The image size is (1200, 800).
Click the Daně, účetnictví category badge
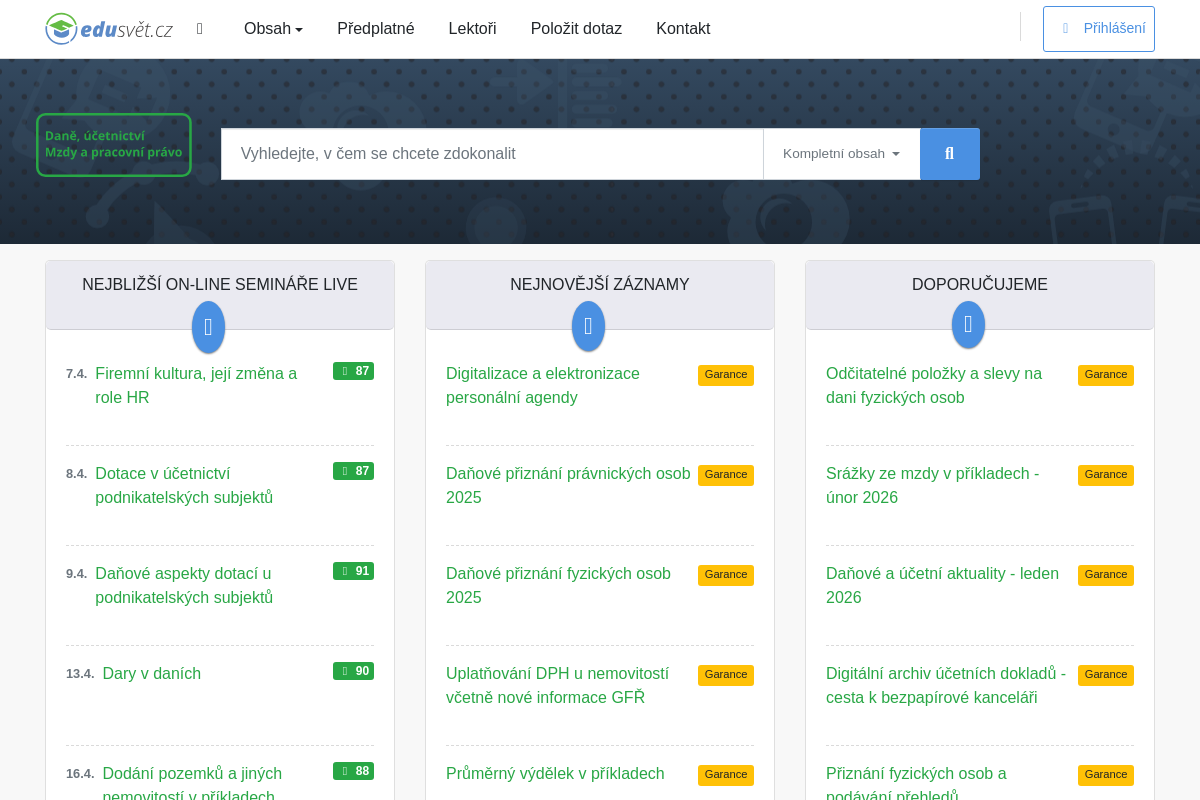[114, 145]
